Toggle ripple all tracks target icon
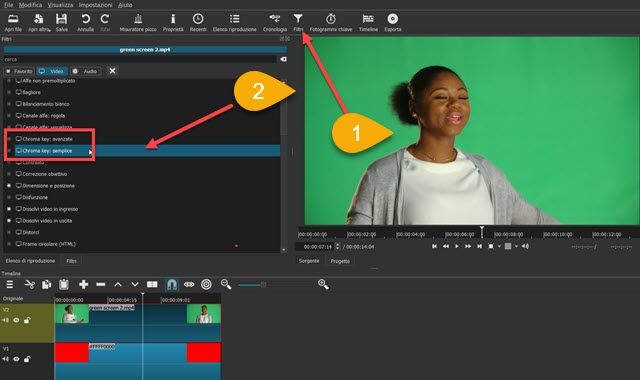Image resolution: width=640 pixels, height=380 pixels. pyautogui.click(x=207, y=284)
